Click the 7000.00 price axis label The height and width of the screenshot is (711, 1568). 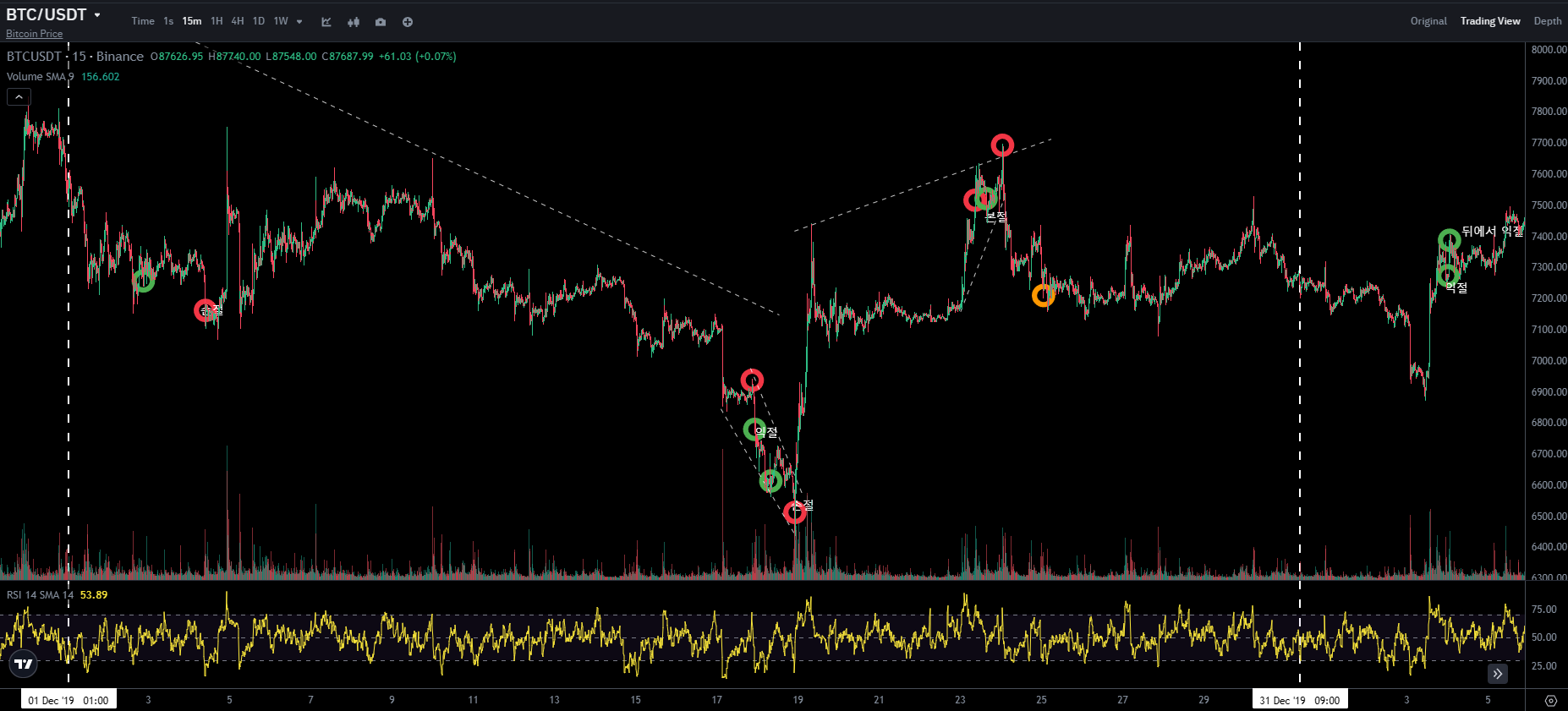(x=1549, y=361)
